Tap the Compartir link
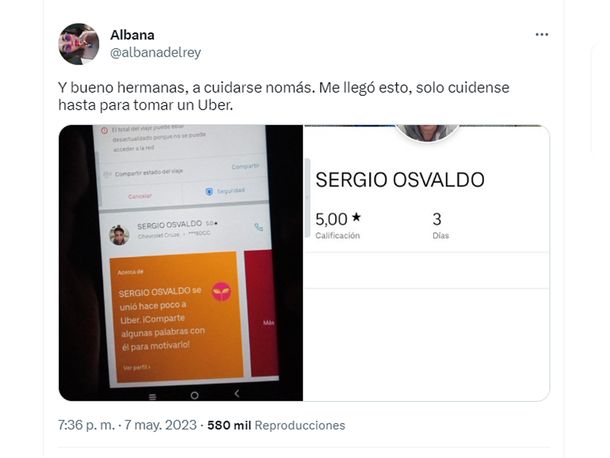This screenshot has height=458, width=610. pos(245,166)
